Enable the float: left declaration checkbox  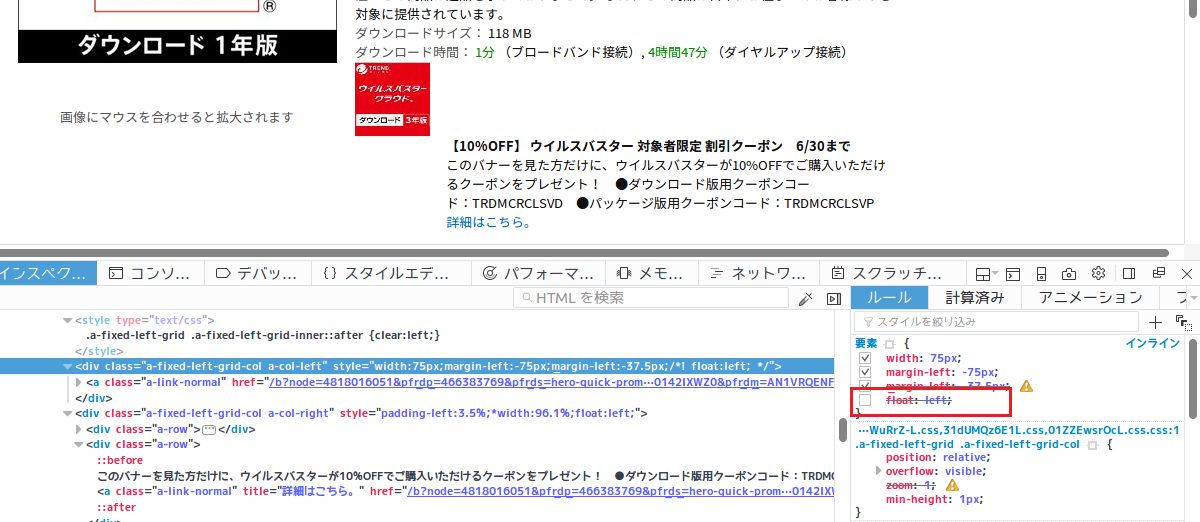[865, 400]
